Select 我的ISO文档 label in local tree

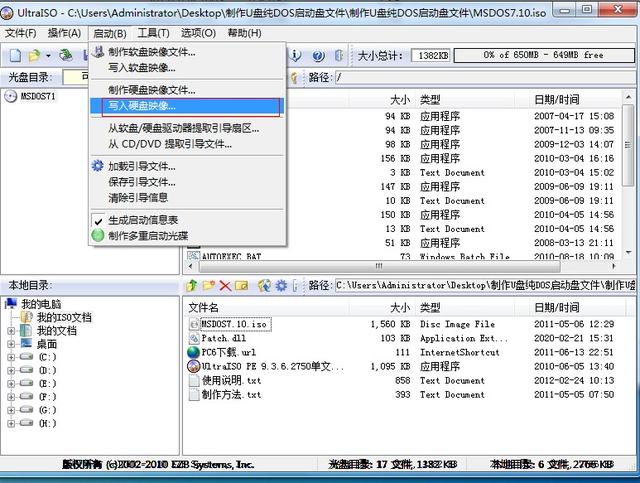point(64,317)
